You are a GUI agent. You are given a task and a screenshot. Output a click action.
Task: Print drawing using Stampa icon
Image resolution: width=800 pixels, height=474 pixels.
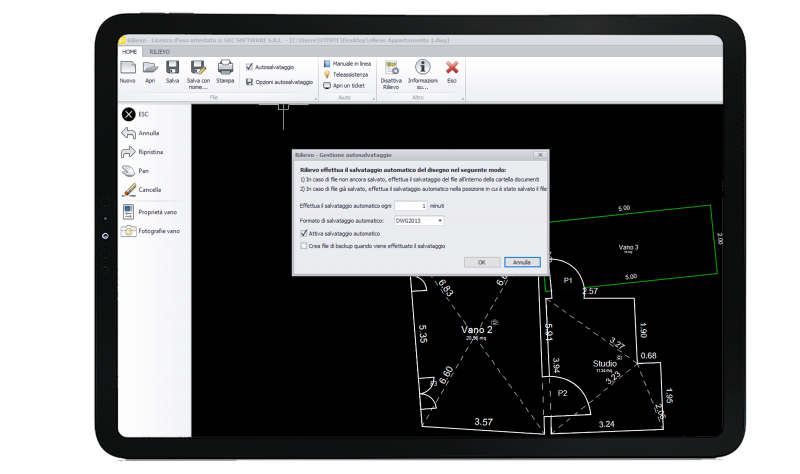click(x=225, y=68)
